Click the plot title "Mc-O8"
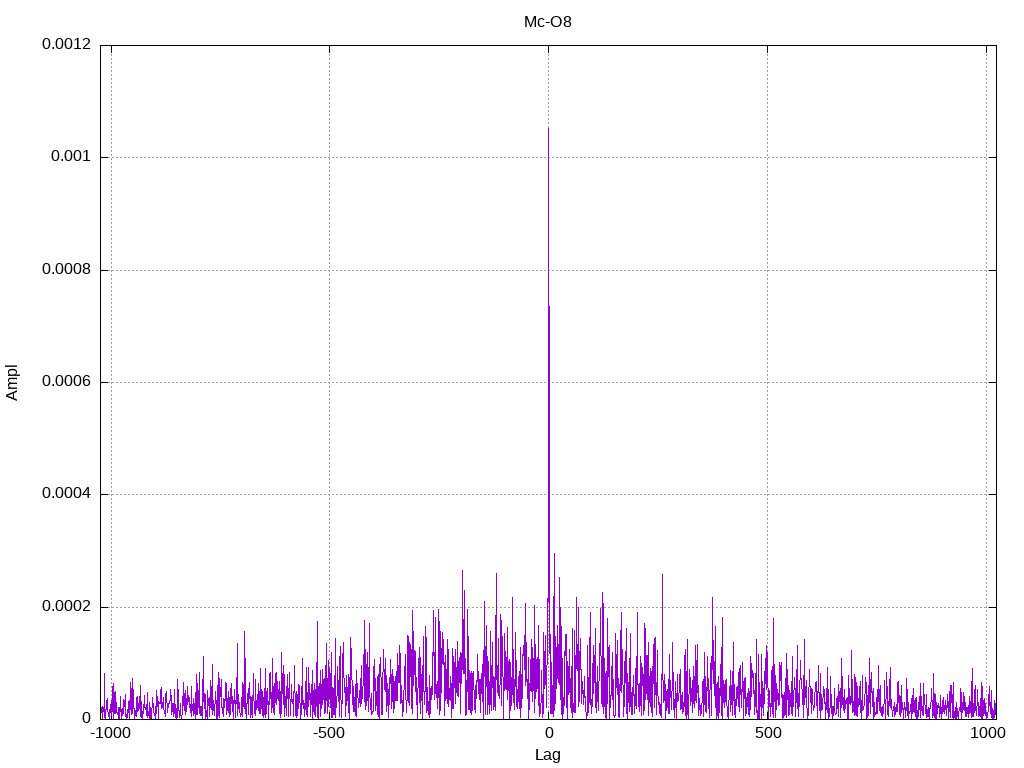Viewport: 1024px width, 768px height. 547,22
